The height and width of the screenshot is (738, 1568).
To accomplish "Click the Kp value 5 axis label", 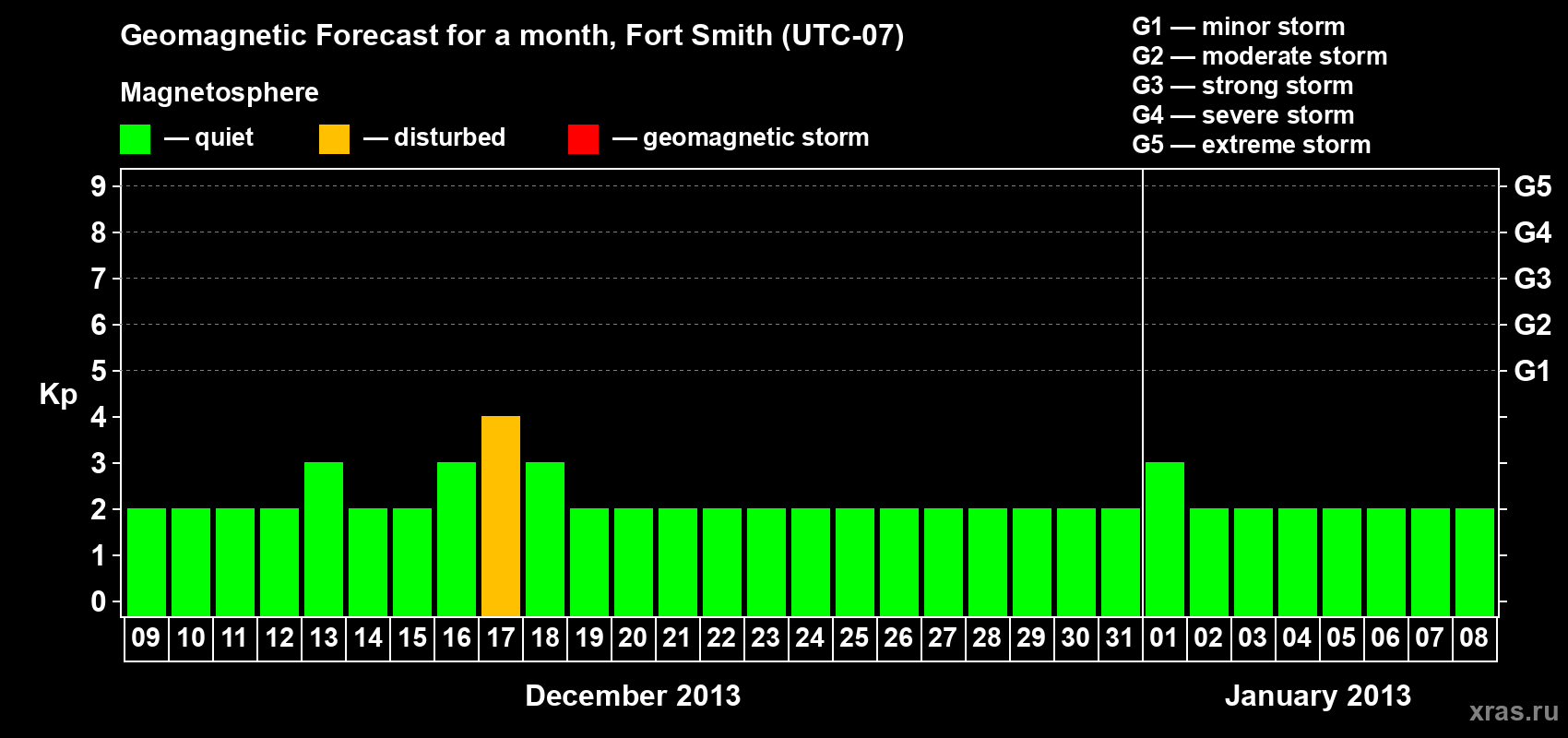I will [x=99, y=371].
